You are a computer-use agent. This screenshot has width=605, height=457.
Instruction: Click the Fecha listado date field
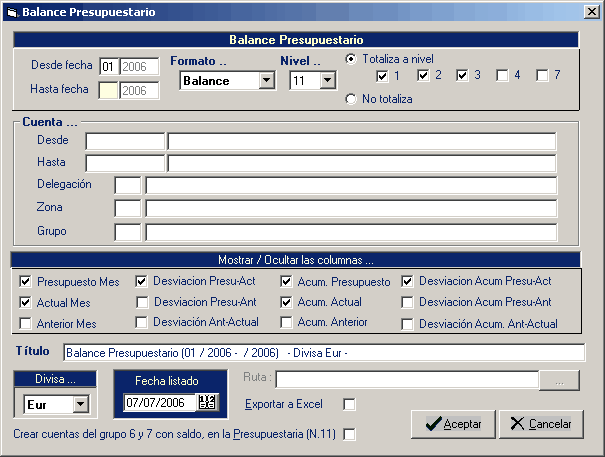coord(160,403)
